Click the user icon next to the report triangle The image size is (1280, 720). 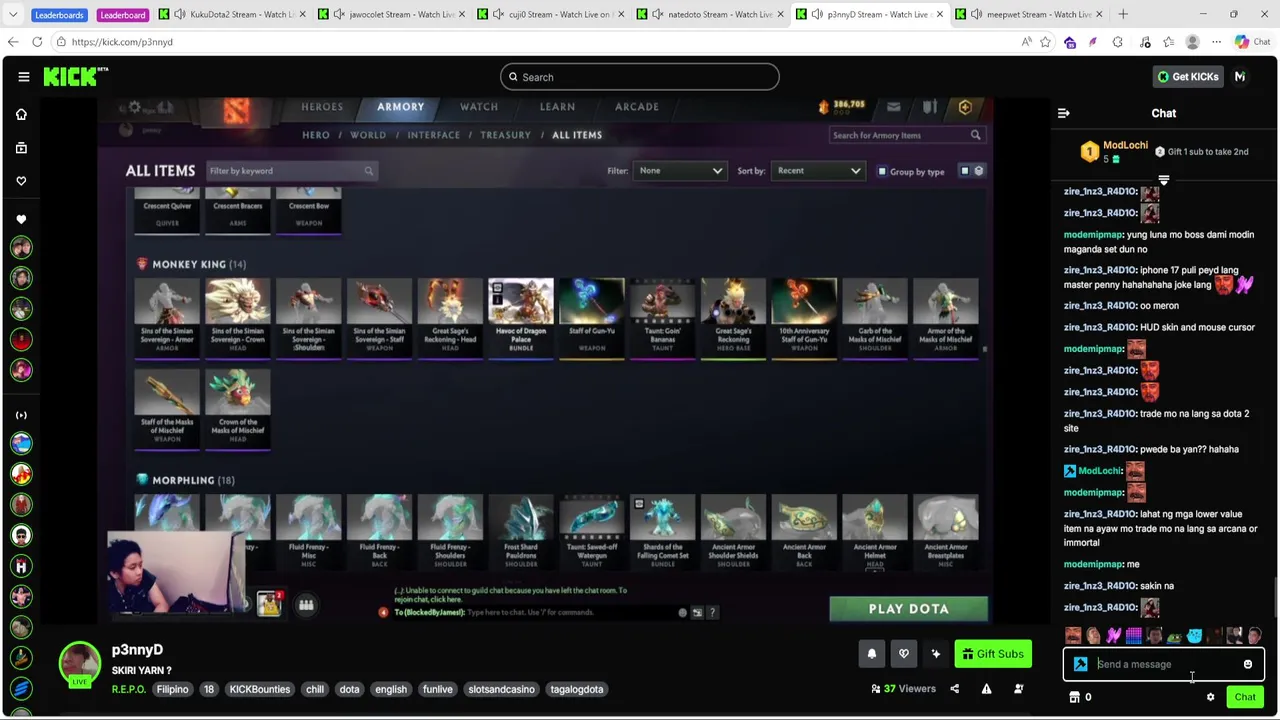pyautogui.click(x=1018, y=689)
